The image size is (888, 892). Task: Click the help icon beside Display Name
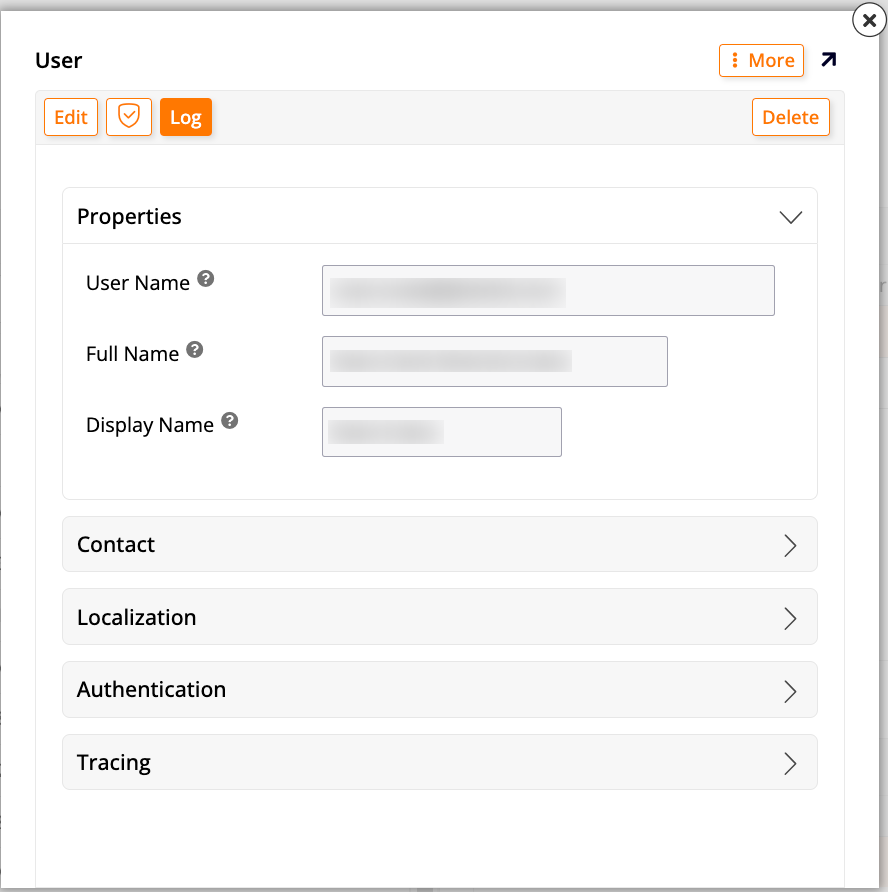coord(229,421)
